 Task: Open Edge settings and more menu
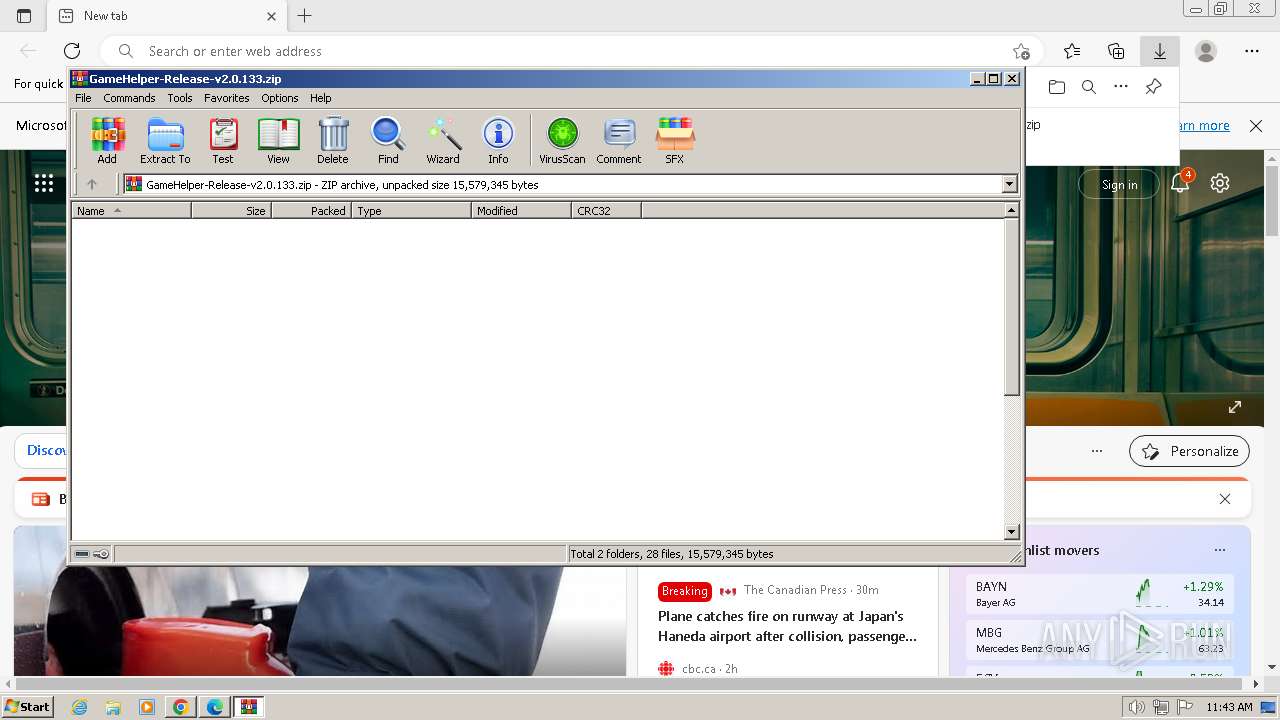[x=1252, y=51]
